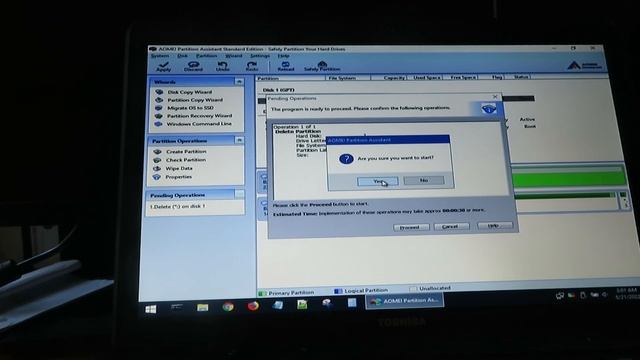Collapse the Pending Operations sidebar panel
640x360 pixels.
[x=239, y=195]
